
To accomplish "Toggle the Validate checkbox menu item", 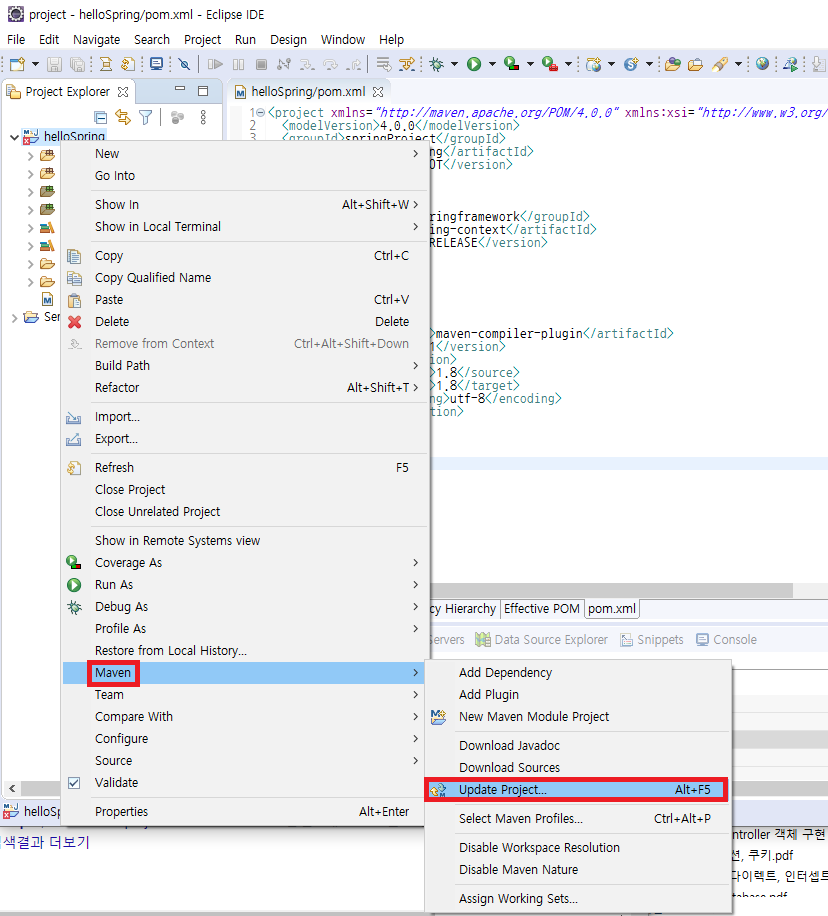I will [x=245, y=783].
